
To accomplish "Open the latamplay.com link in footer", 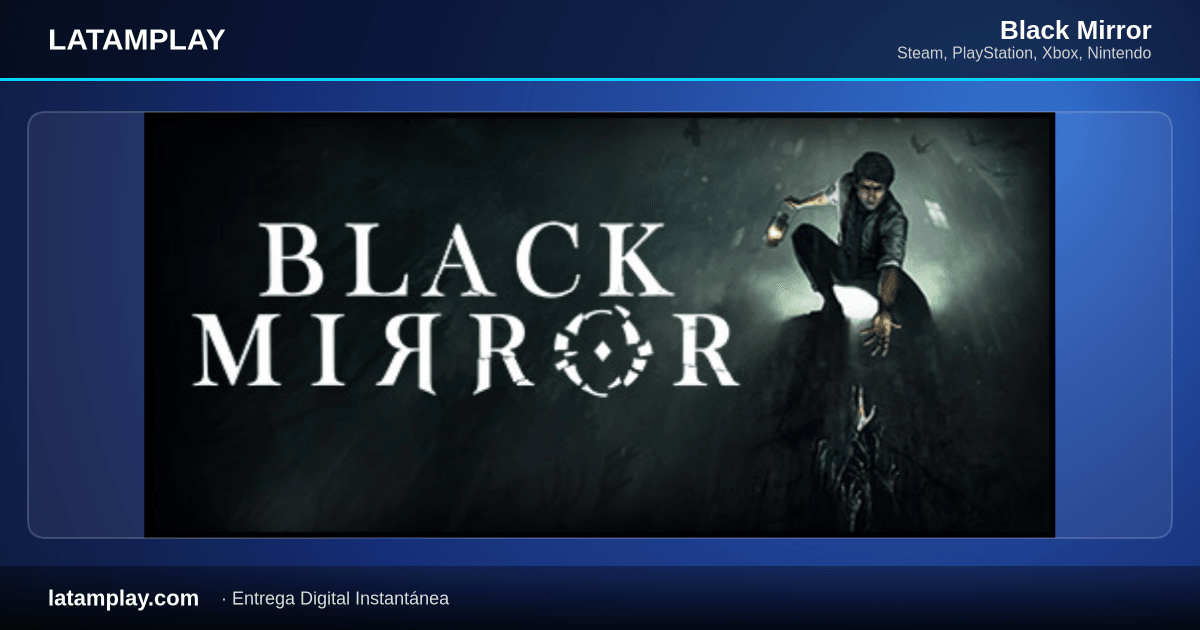I will point(123,598).
